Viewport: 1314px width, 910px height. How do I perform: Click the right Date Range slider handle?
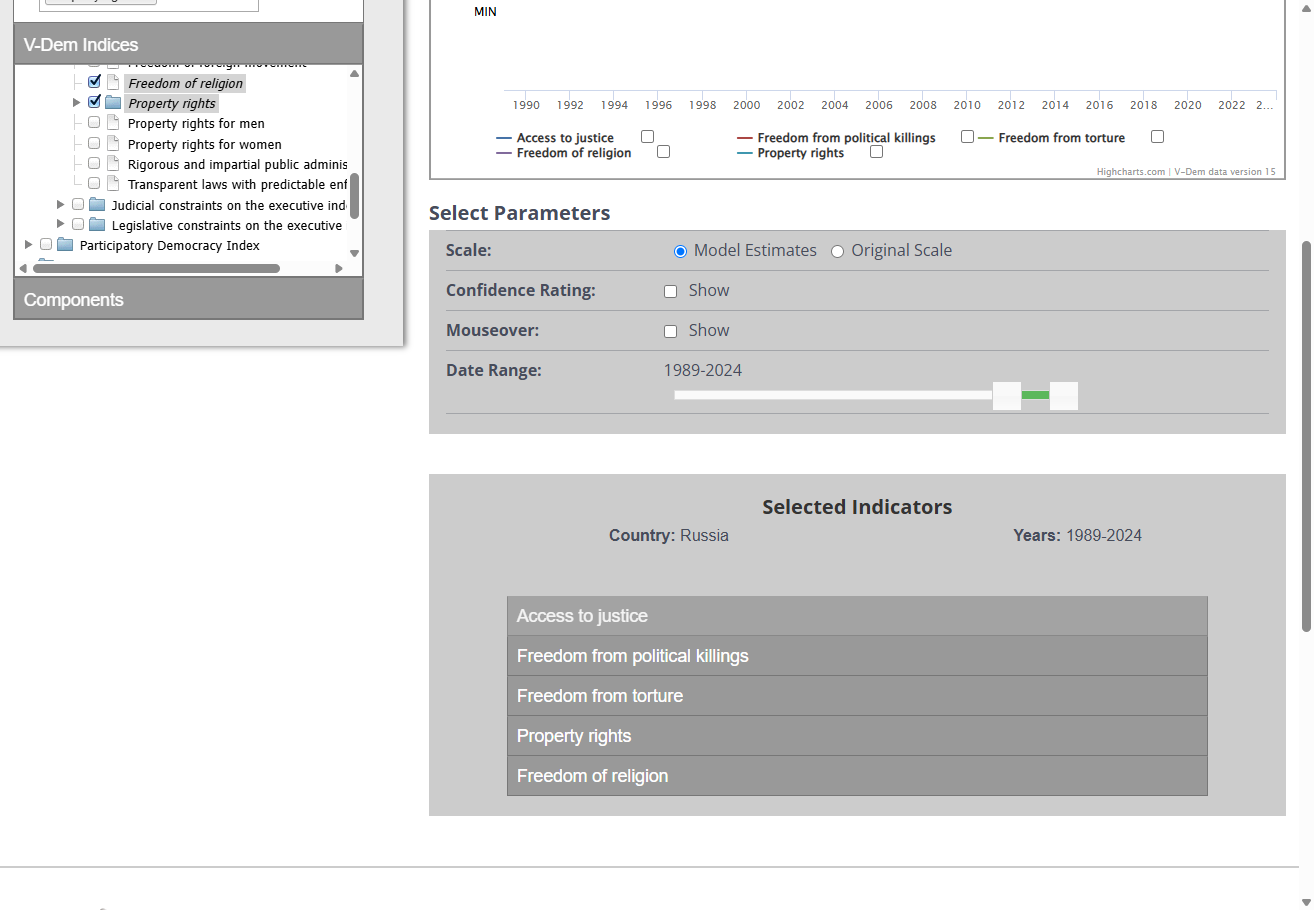1064,396
